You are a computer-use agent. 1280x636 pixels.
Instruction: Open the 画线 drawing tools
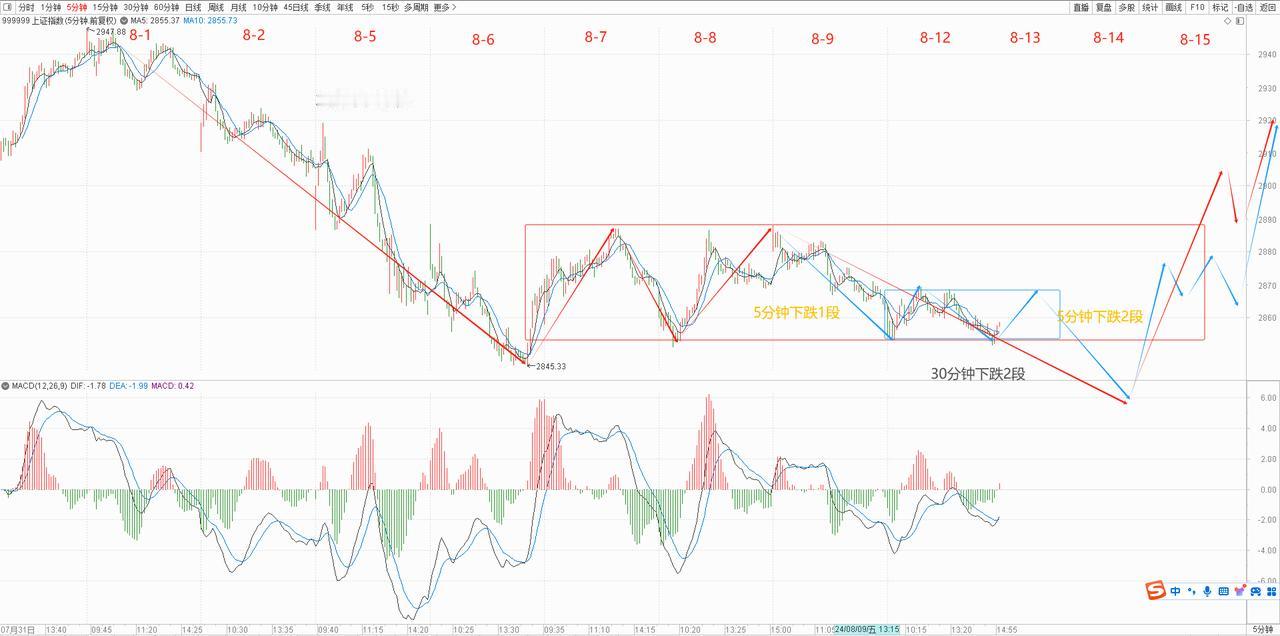[1173, 7]
